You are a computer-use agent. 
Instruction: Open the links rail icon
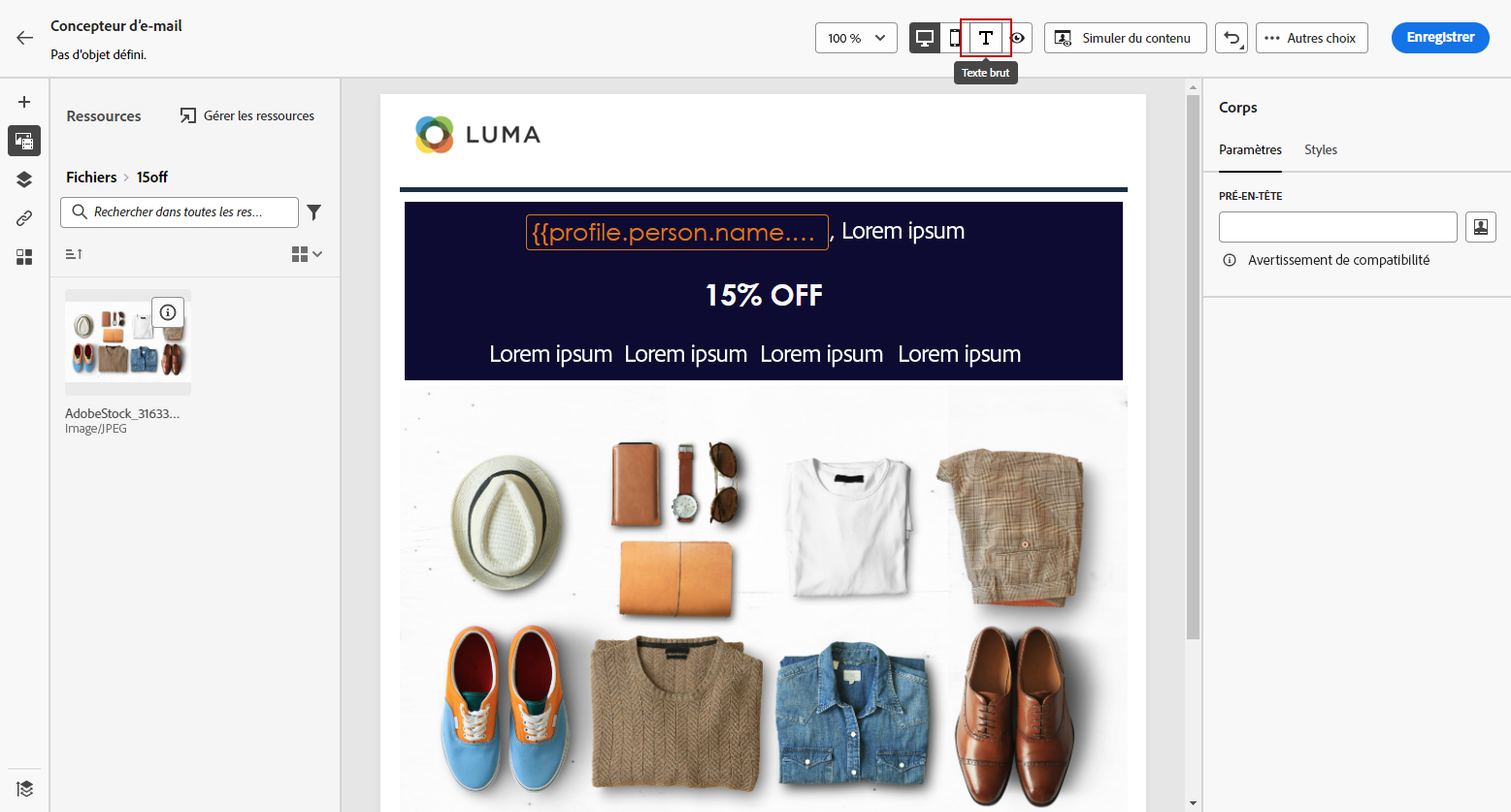[x=24, y=218]
